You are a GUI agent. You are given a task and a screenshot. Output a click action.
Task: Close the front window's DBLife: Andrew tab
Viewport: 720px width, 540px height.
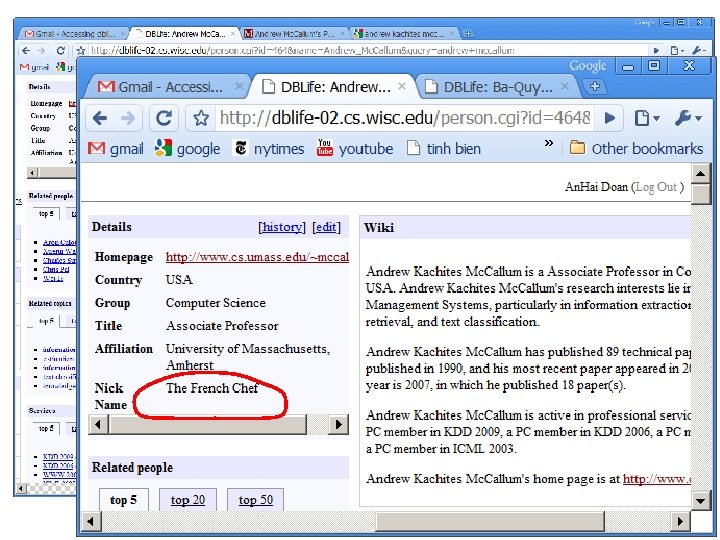point(402,86)
